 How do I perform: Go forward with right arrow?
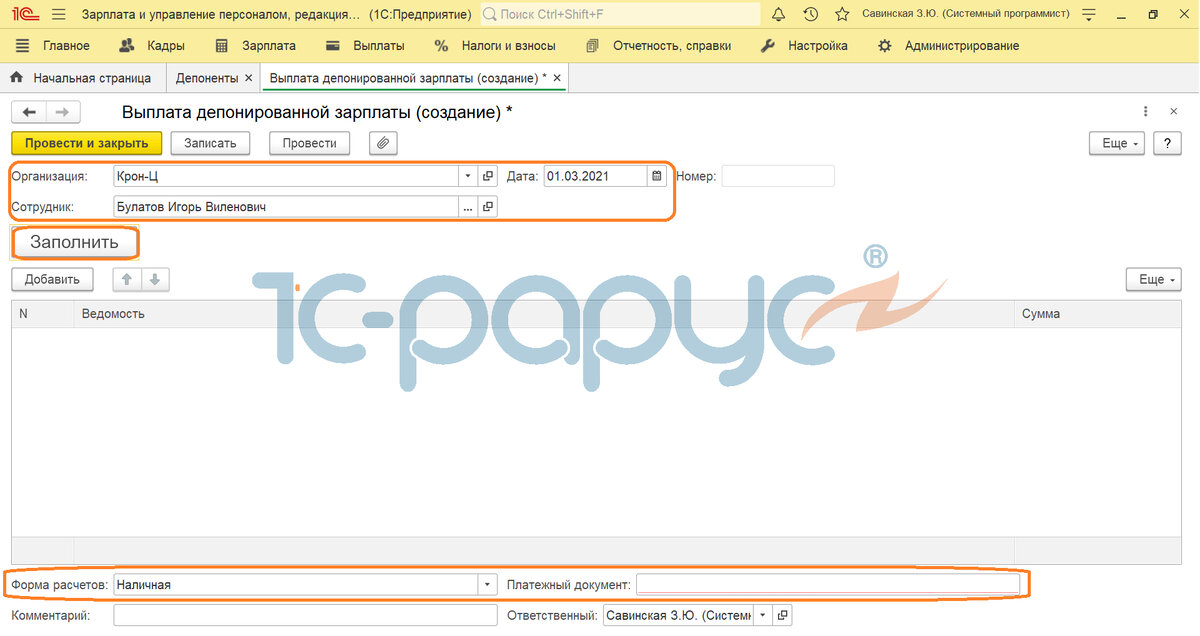[62, 113]
